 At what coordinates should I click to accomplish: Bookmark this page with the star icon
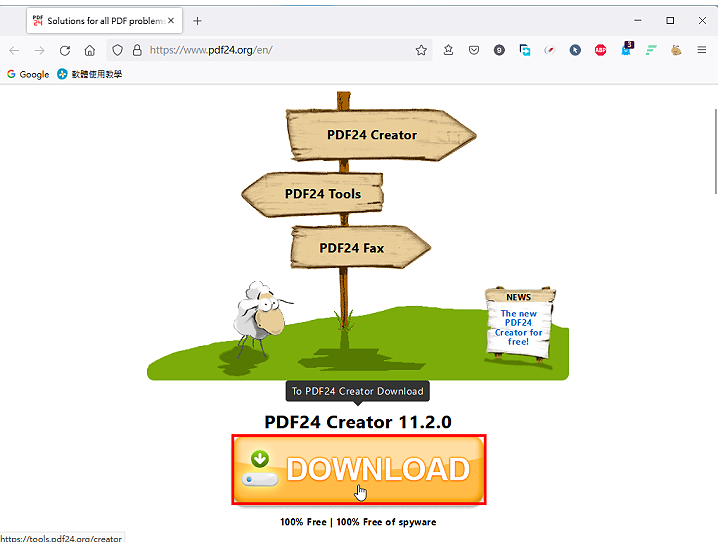[x=421, y=50]
